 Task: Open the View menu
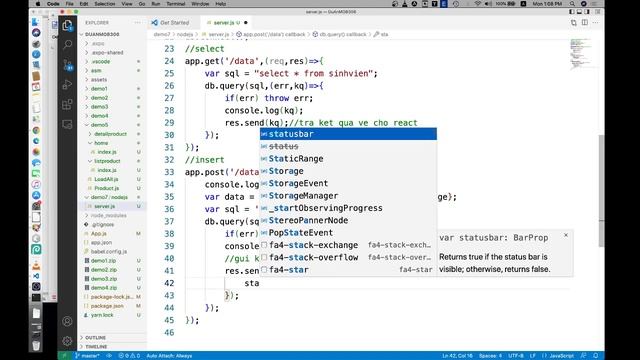[127, 4]
